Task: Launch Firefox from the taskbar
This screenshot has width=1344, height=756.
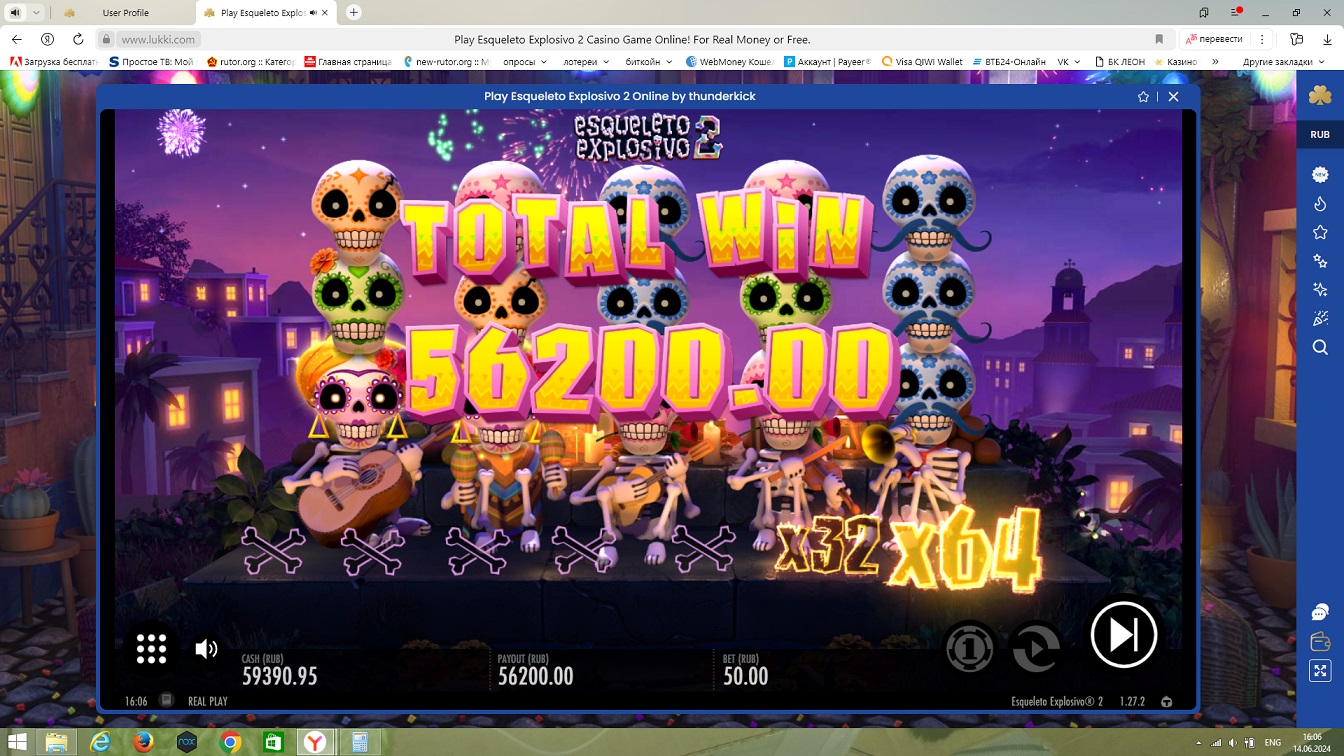Action: (144, 742)
